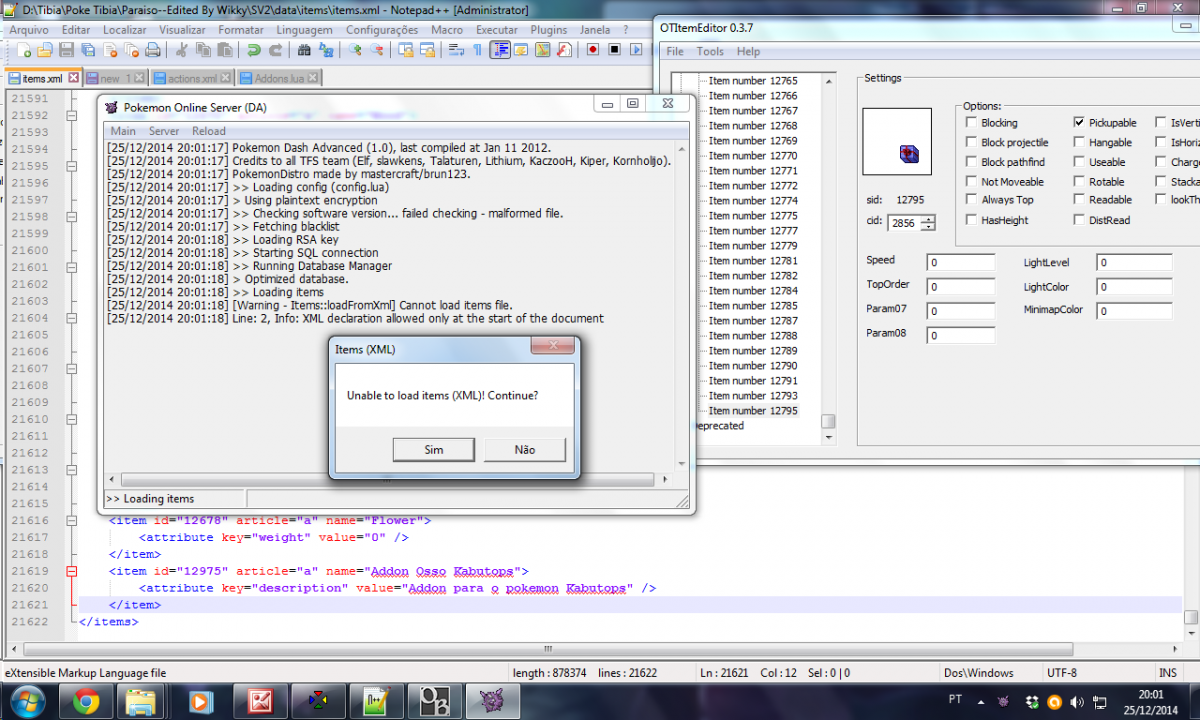The width and height of the screenshot is (1200, 720).
Task: Click the Copy toolbar icon
Action: click(204, 50)
